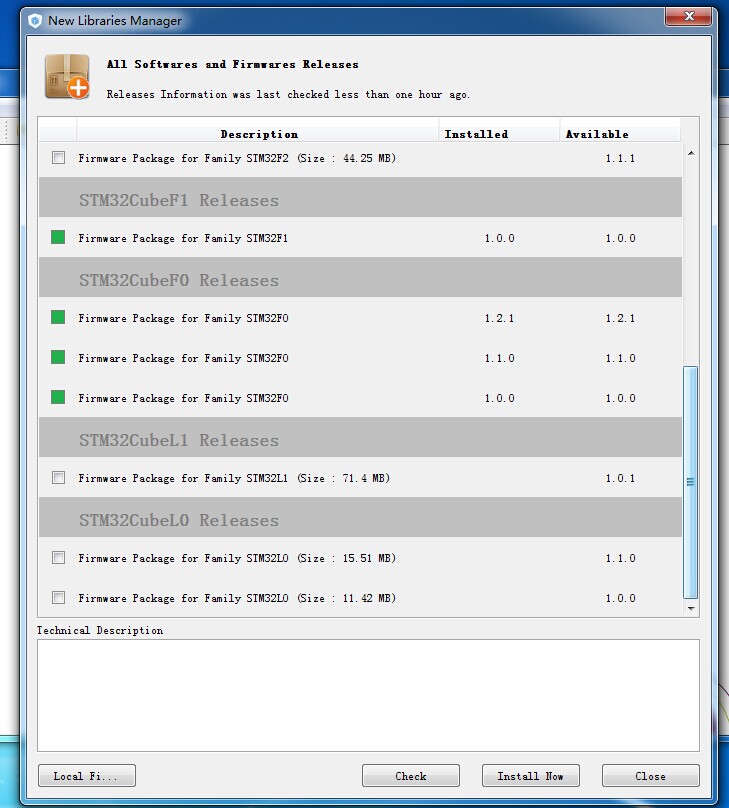Click the New Libraries Manager title bar icon
This screenshot has height=808, width=729.
35,21
